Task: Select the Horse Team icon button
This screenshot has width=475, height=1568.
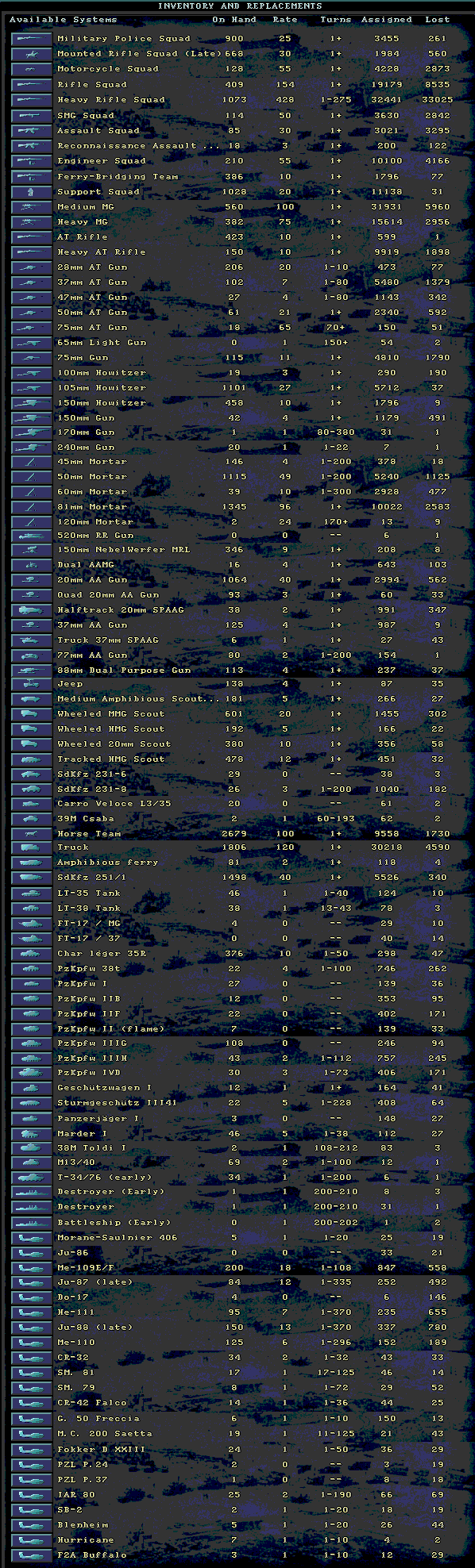Action: (32, 833)
